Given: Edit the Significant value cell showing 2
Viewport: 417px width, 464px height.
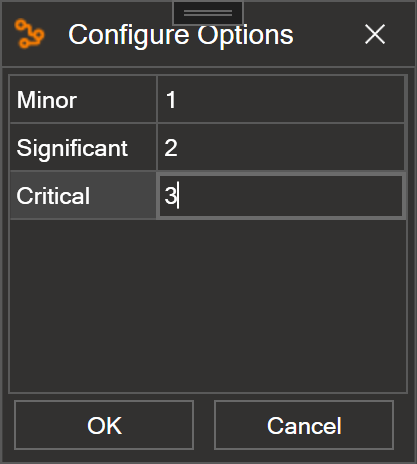Looking at the screenshot, I should pyautogui.click(x=281, y=147).
